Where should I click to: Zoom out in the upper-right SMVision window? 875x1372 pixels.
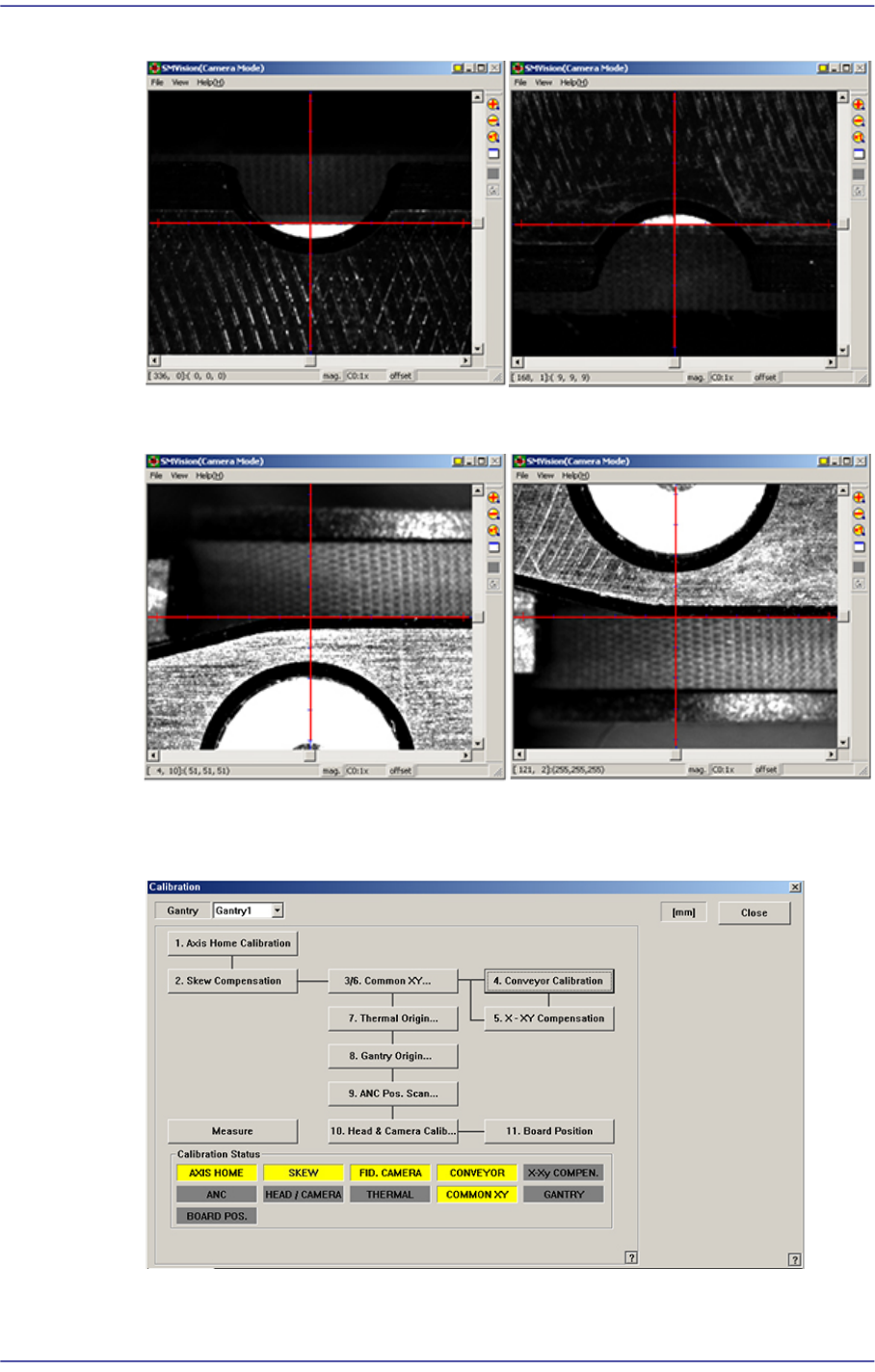click(x=858, y=121)
